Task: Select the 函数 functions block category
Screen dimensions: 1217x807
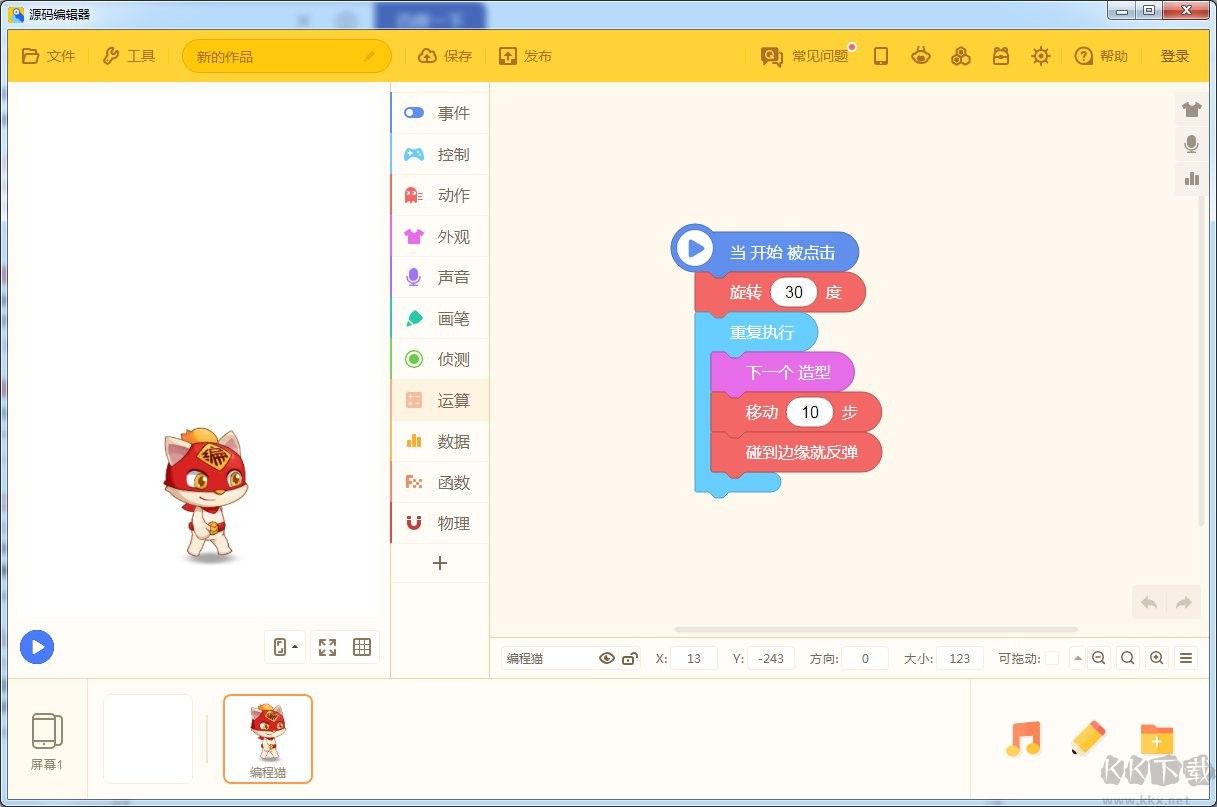Action: click(x=440, y=482)
